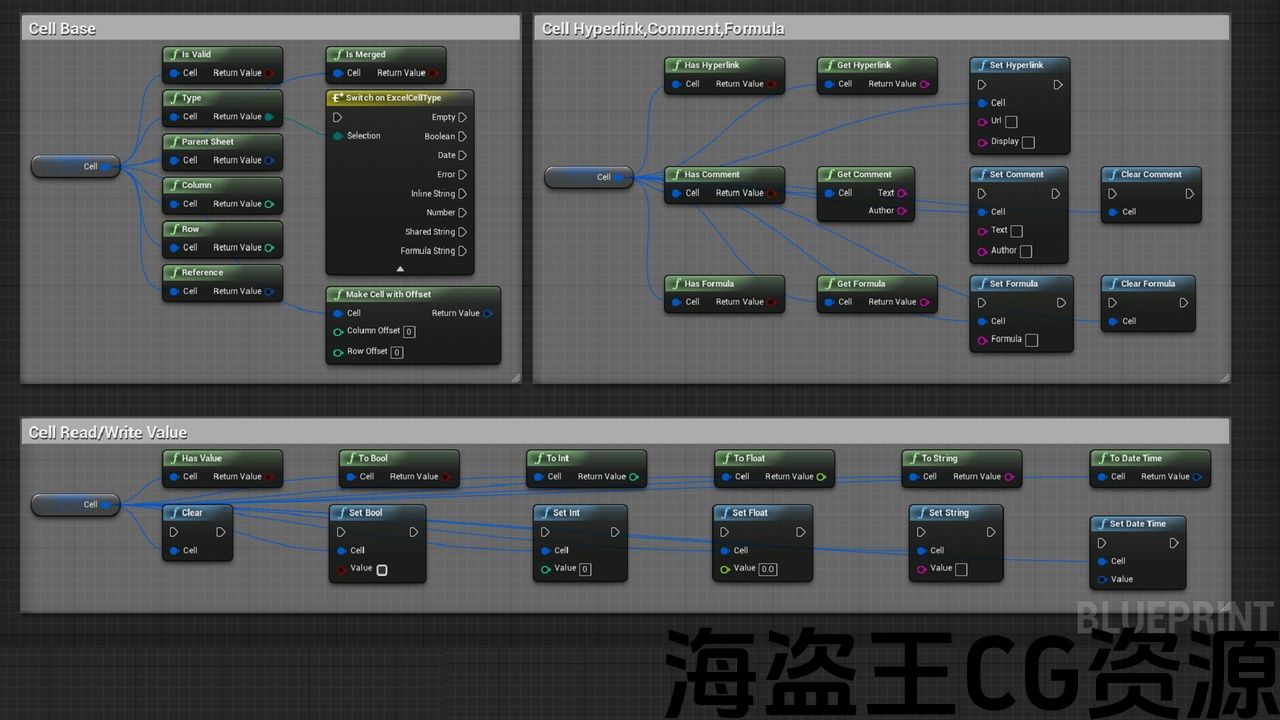The height and width of the screenshot is (720, 1280).
Task: Click the function icon on Set Comment node
Action: (x=981, y=175)
